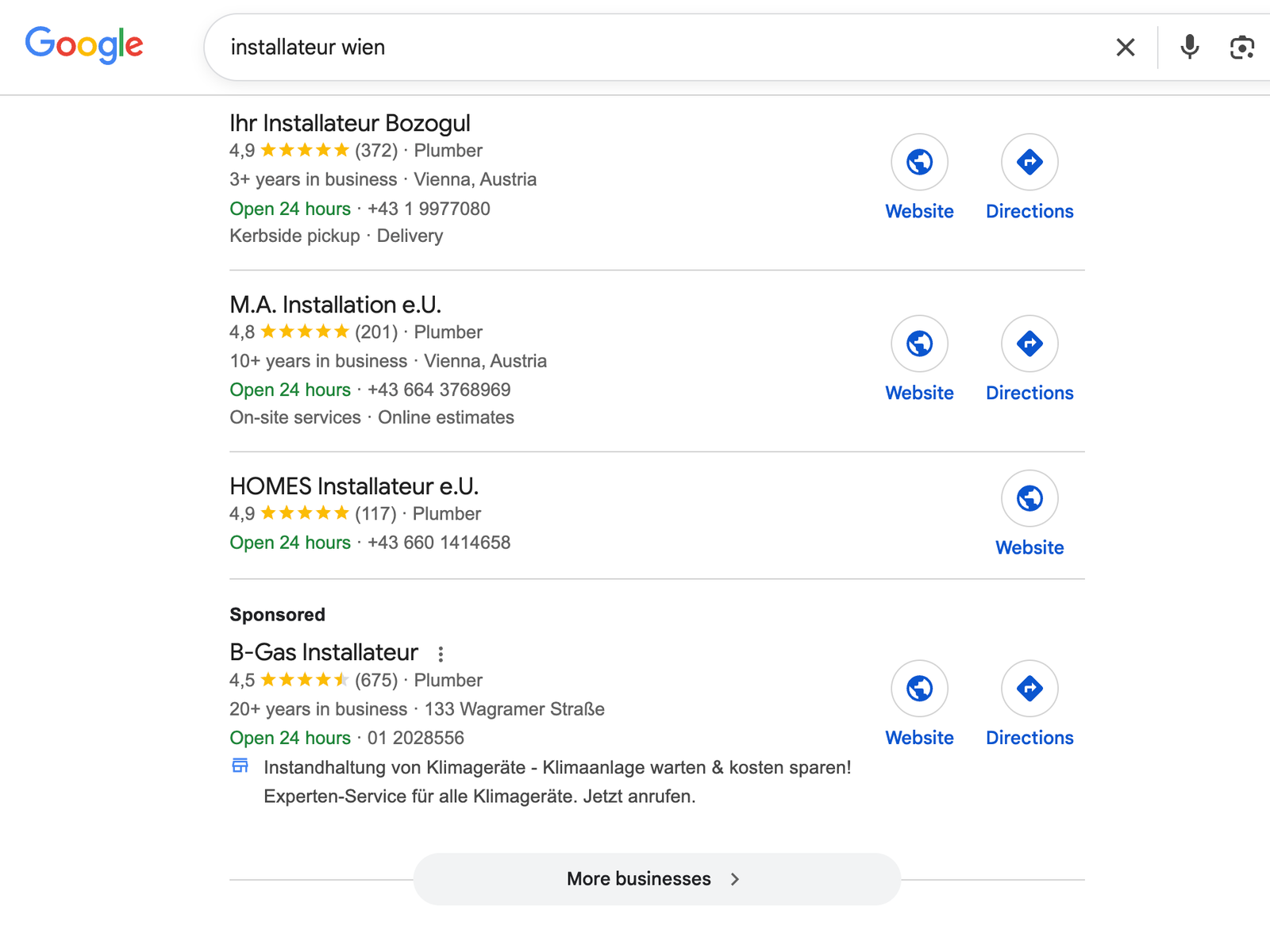The image size is (1270, 952).
Task: Go to Google homepage via logo
Action: (x=84, y=45)
